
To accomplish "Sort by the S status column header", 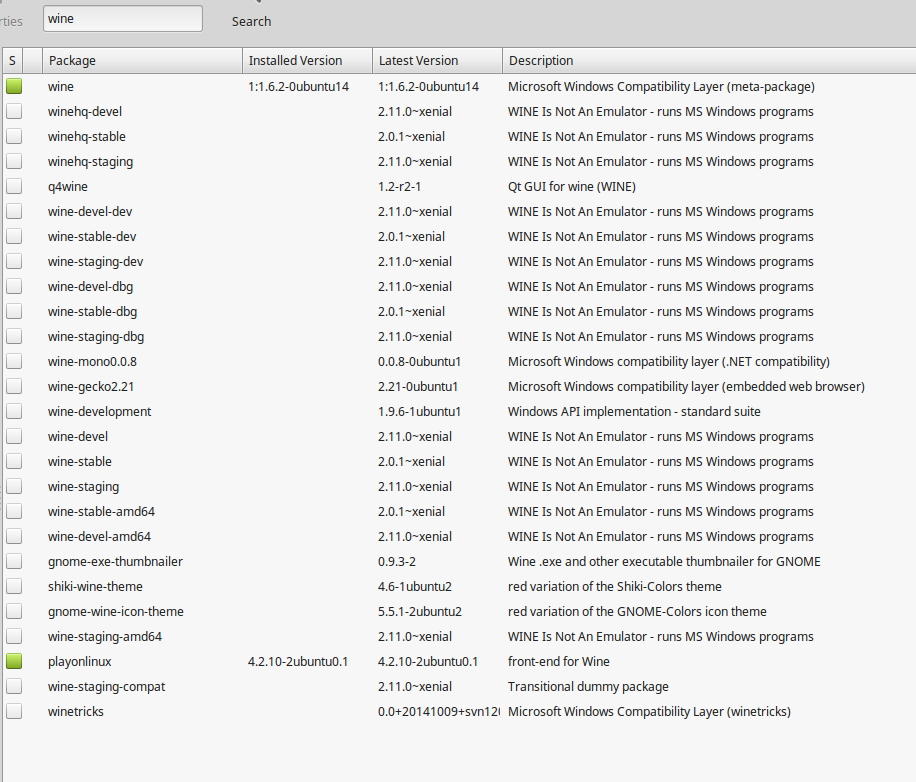I will pos(12,61).
